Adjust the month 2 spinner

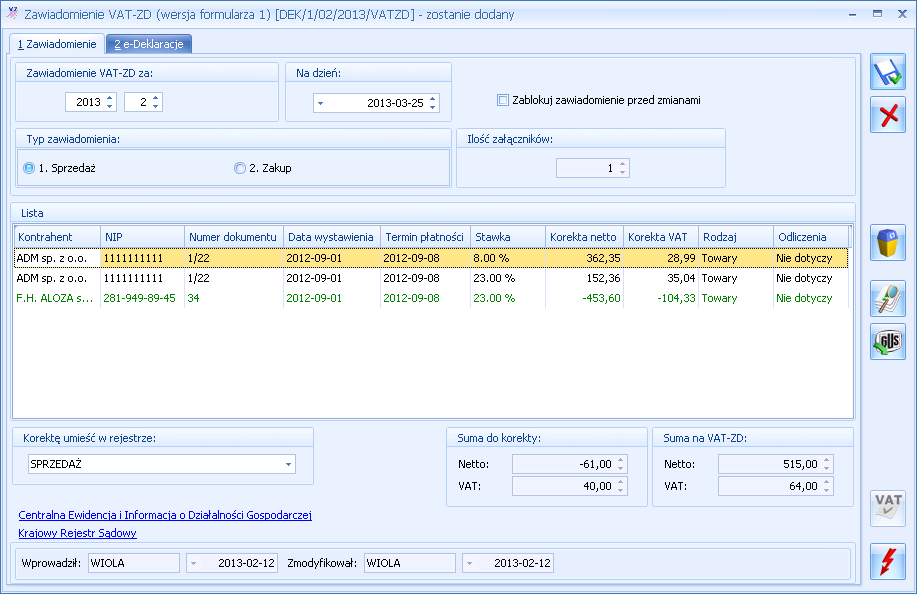point(156,102)
